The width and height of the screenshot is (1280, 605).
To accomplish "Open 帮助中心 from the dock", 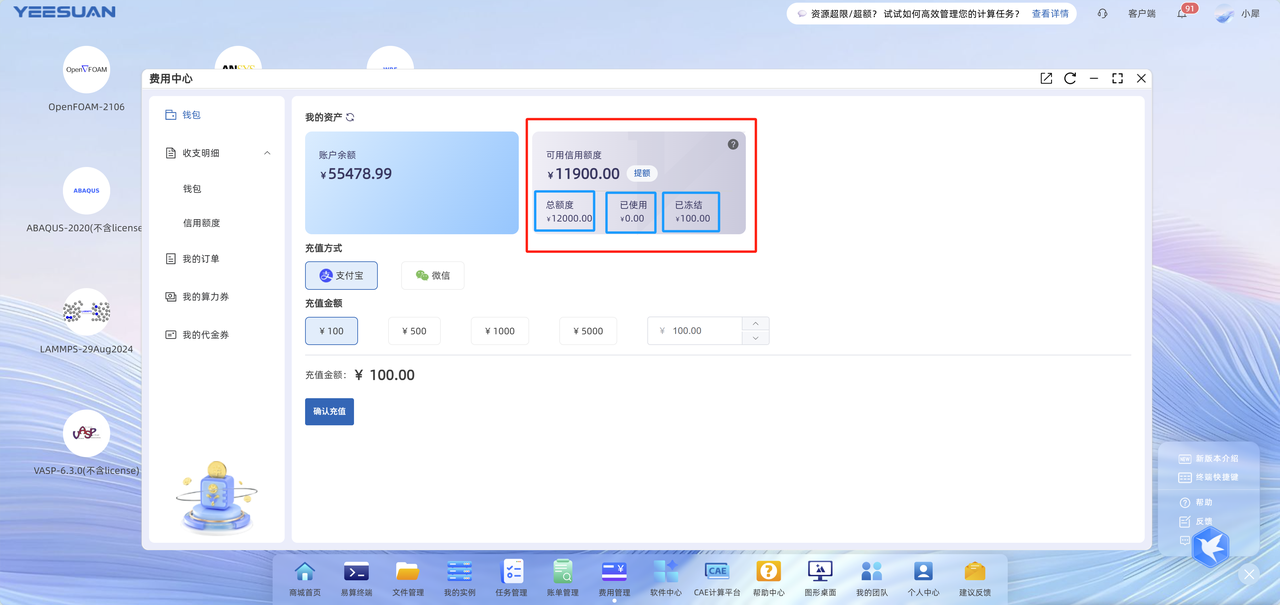I will pyautogui.click(x=768, y=578).
